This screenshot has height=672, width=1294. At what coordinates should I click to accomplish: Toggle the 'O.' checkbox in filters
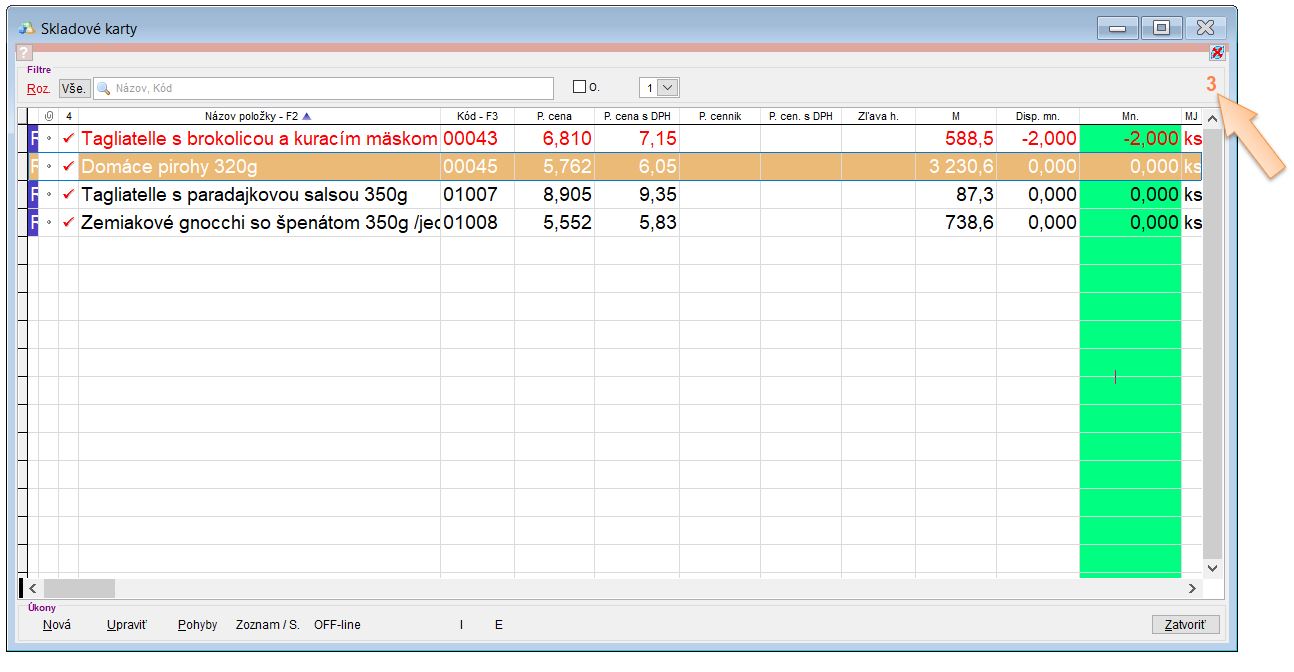click(579, 87)
